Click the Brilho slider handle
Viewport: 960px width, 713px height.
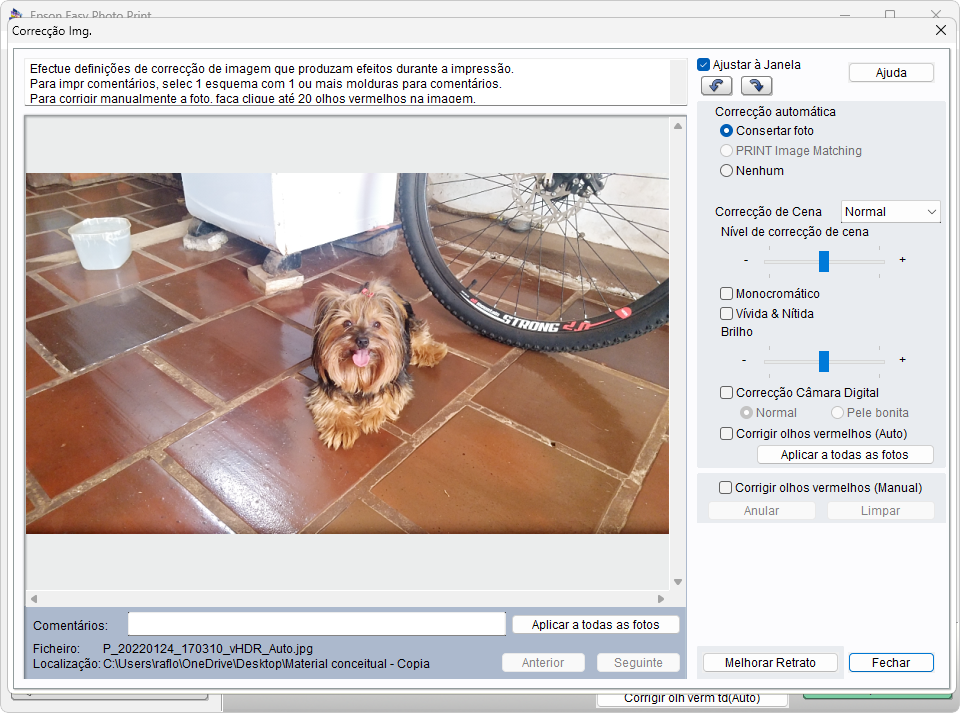pyautogui.click(x=823, y=361)
